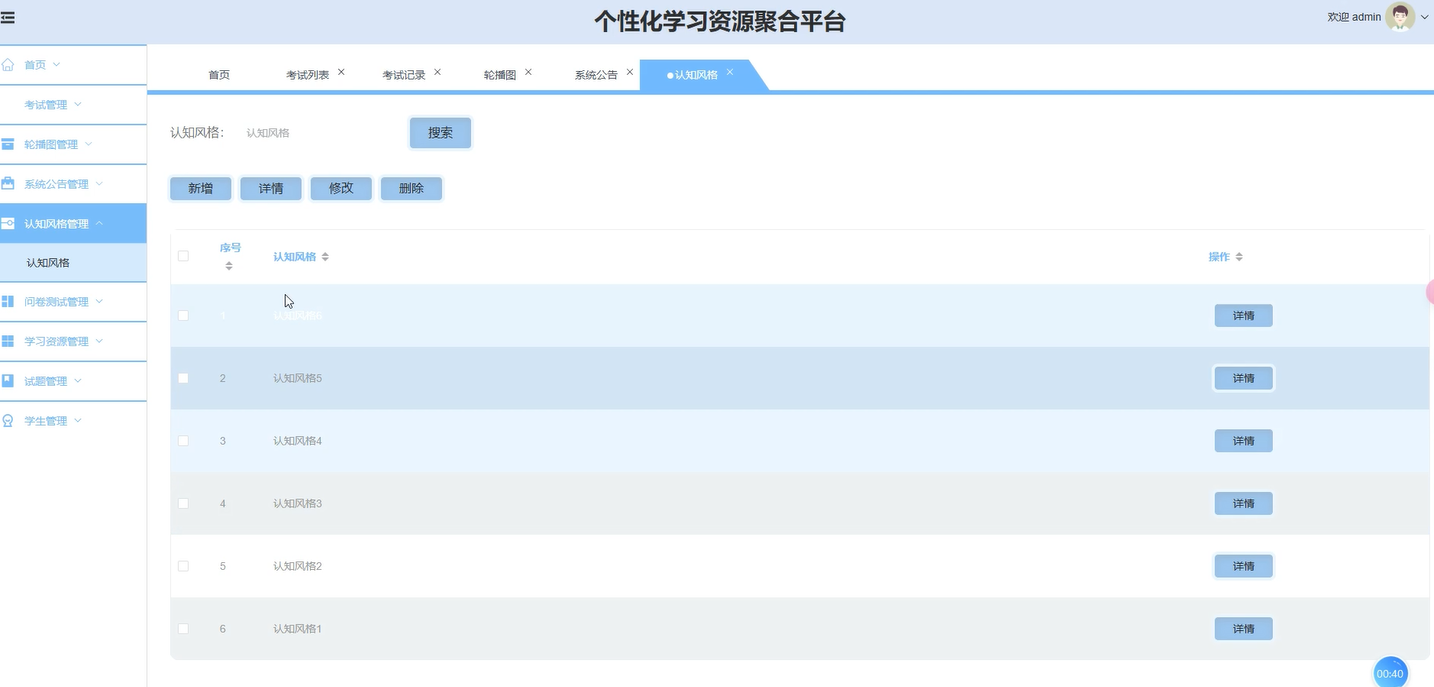Click the toolbar 详情 button
This screenshot has height=687, width=1434.
click(271, 188)
